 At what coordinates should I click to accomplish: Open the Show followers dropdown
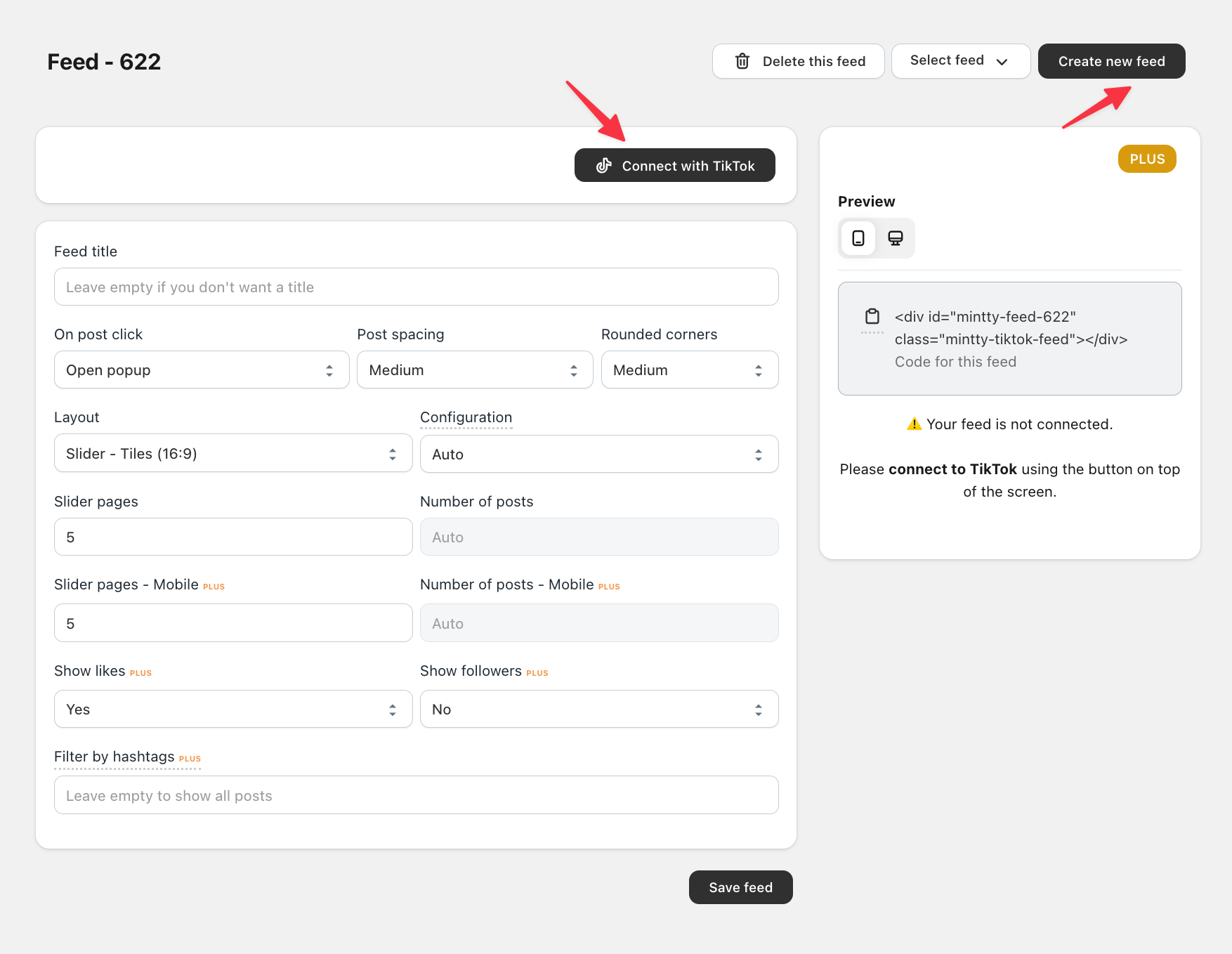[599, 709]
